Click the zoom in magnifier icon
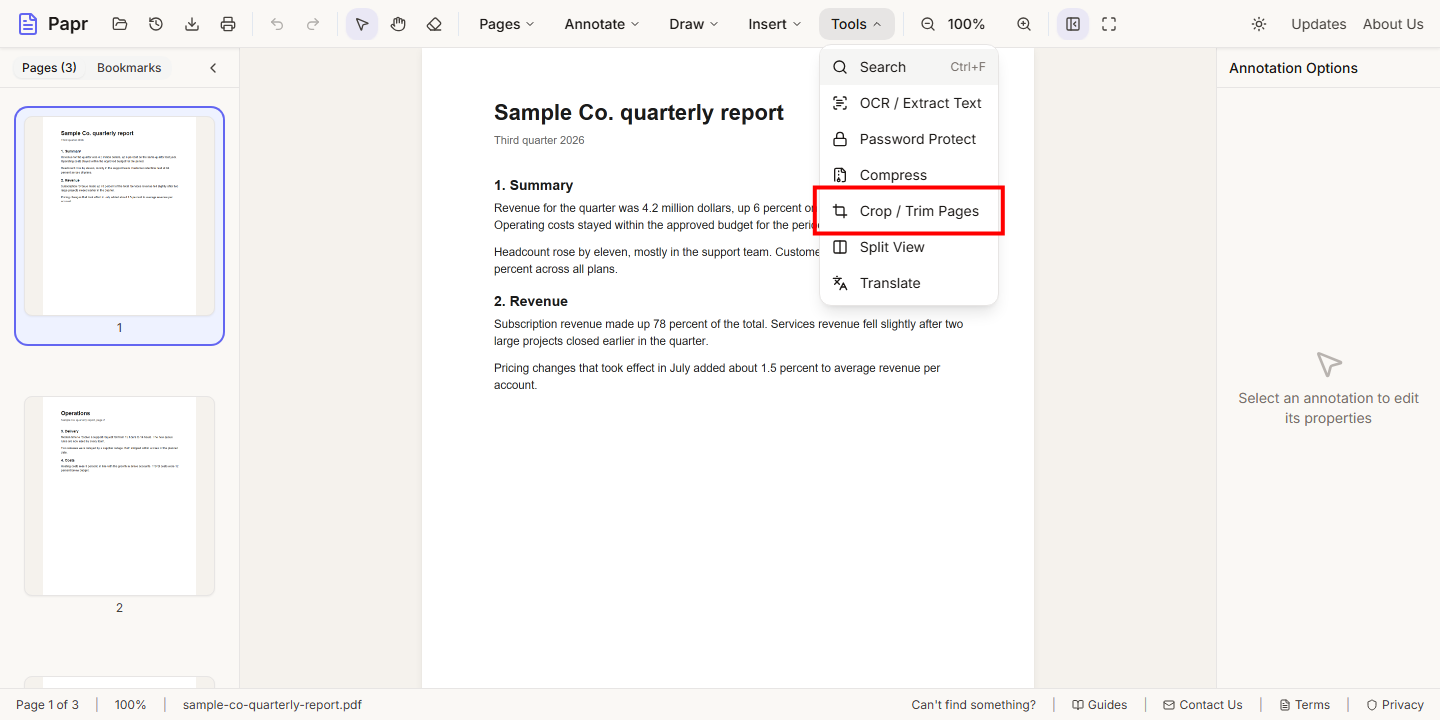The image size is (1440, 720). click(1024, 24)
